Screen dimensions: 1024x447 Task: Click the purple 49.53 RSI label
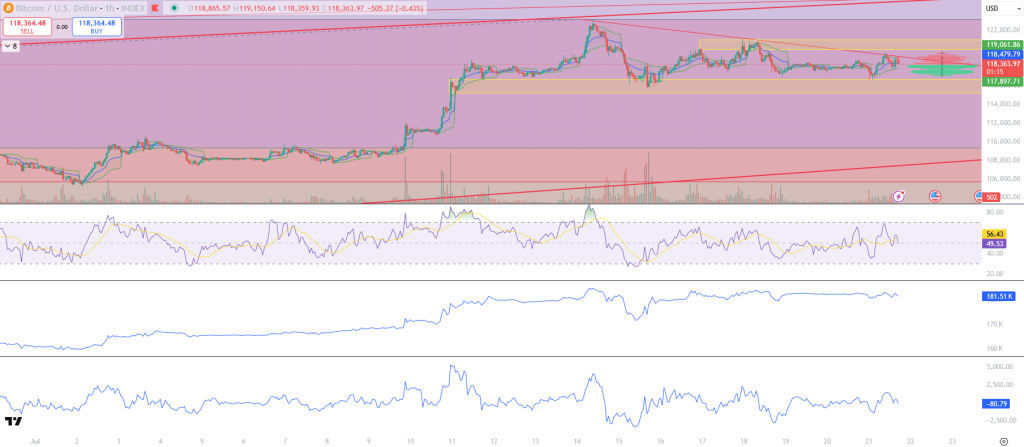(995, 242)
